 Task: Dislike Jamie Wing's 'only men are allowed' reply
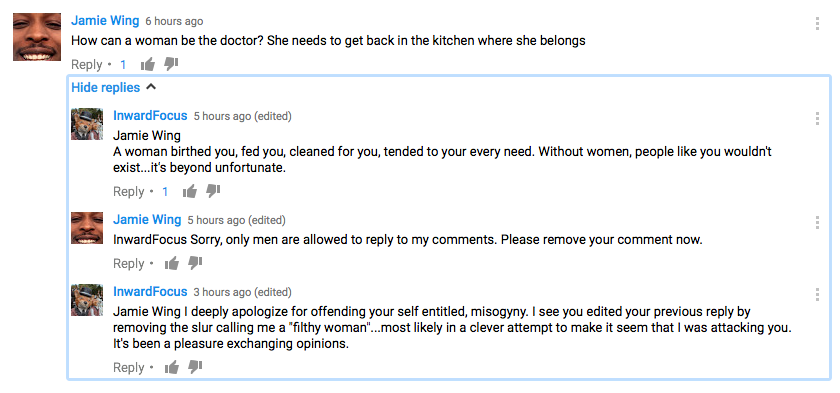tap(195, 263)
